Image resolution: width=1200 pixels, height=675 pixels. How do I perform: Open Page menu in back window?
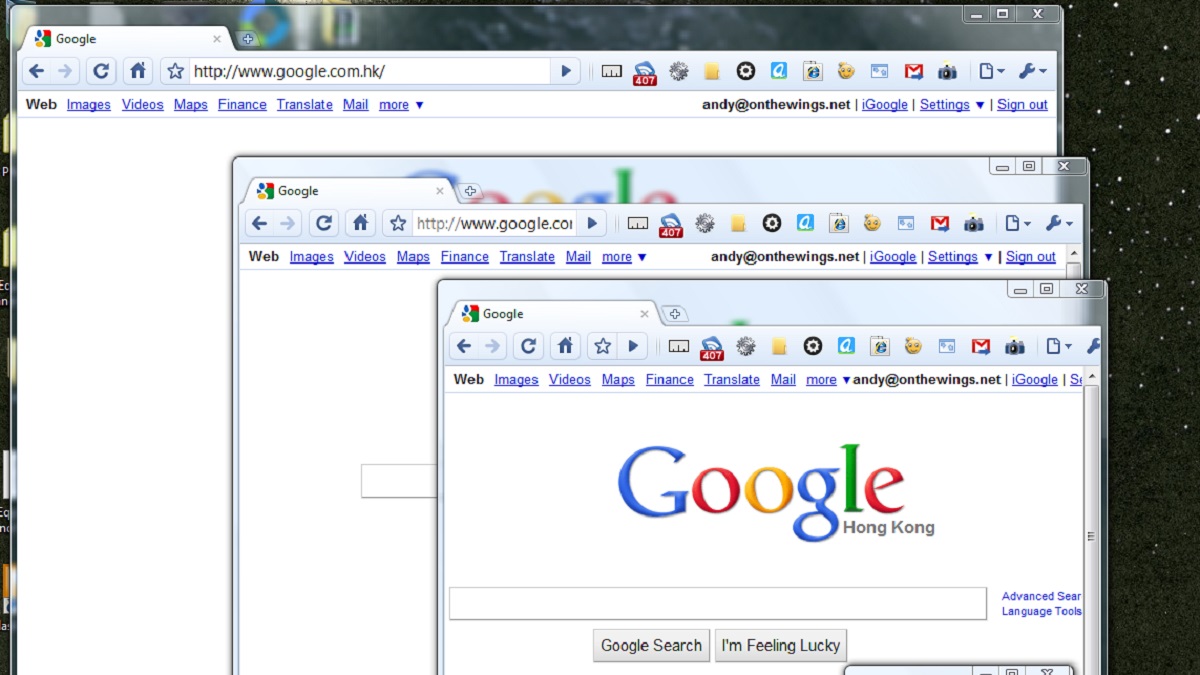click(x=991, y=71)
